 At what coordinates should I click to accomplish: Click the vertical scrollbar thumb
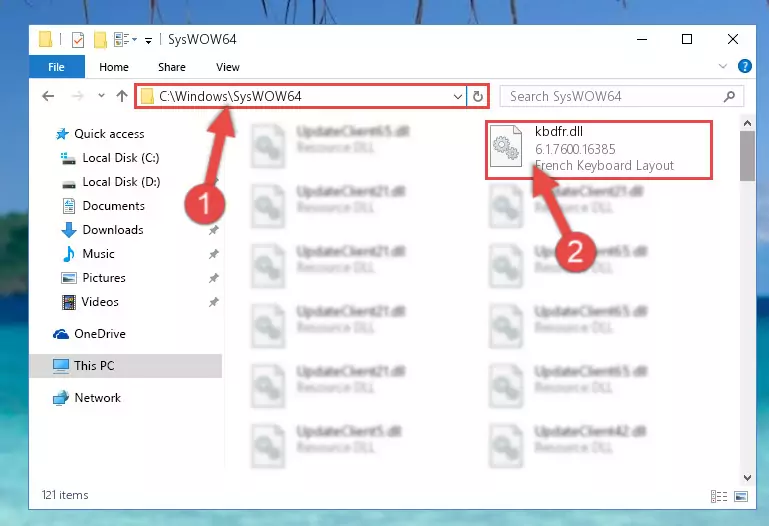click(747, 156)
